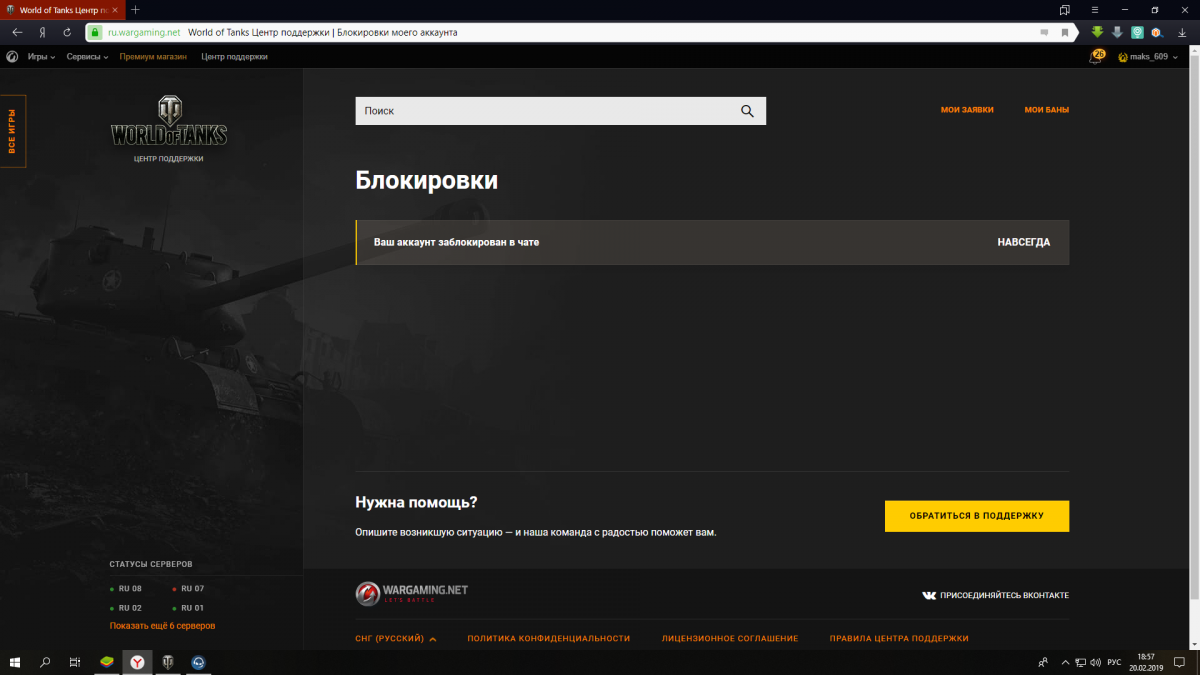
Task: Click the Yandex home button
Action: [42, 32]
